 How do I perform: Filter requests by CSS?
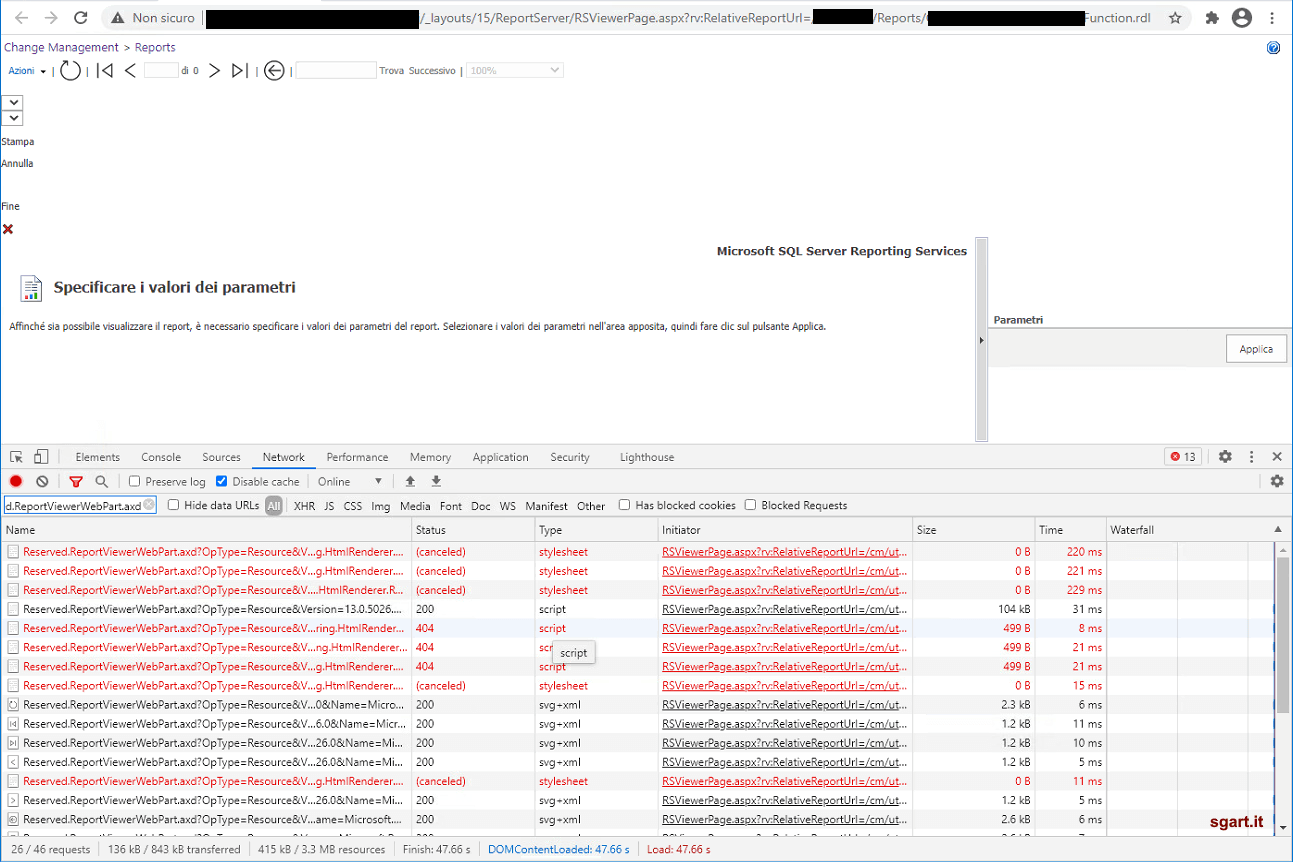(x=353, y=506)
